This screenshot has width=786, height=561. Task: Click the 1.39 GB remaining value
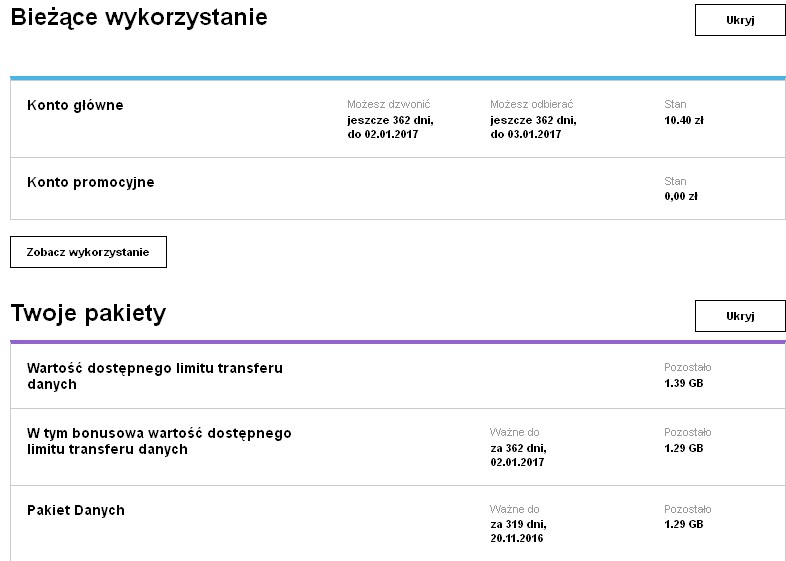[x=684, y=383]
